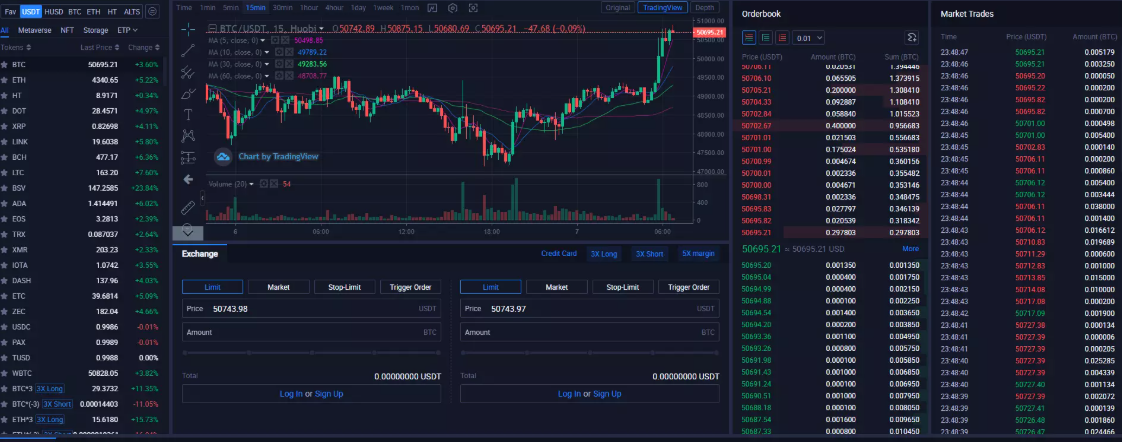This screenshot has width=1122, height=442.
Task: Click the sell panel amount percentage slider
Action: point(590,353)
